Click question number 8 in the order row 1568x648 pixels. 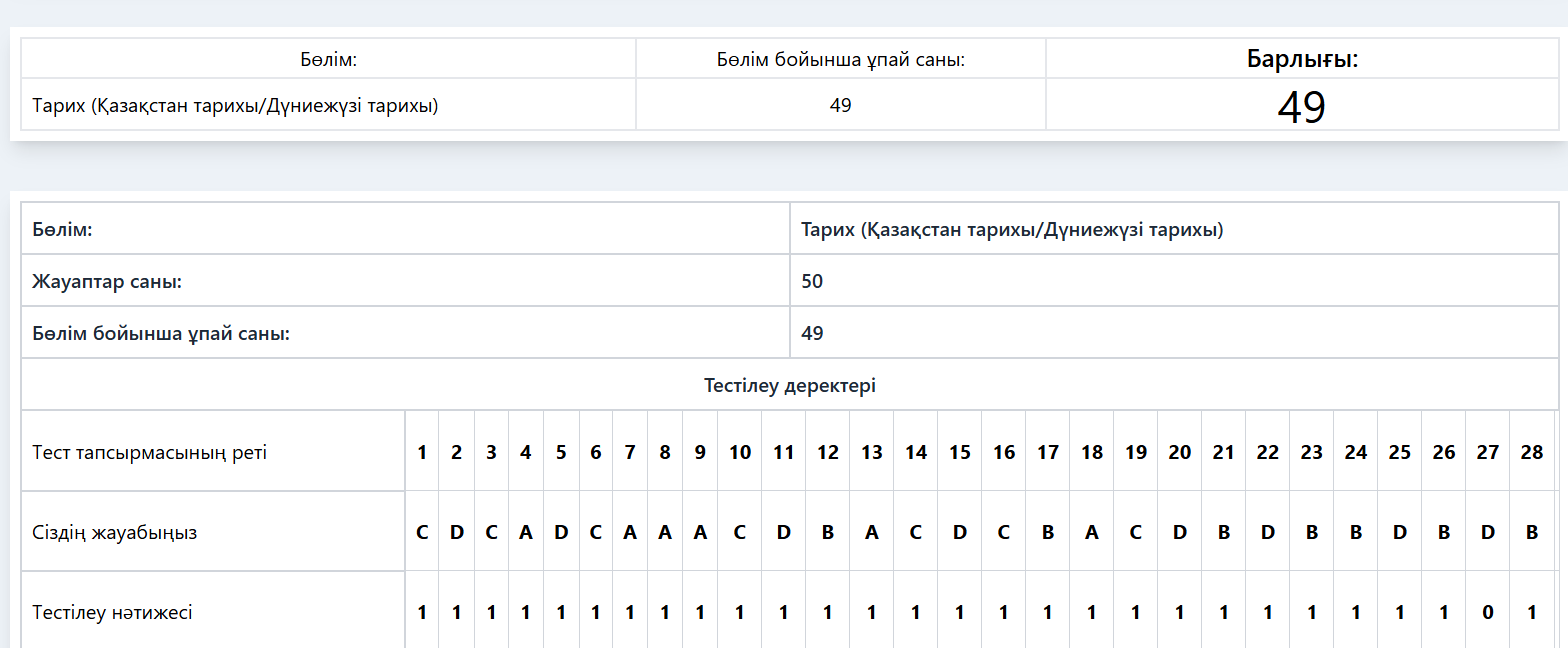click(665, 452)
